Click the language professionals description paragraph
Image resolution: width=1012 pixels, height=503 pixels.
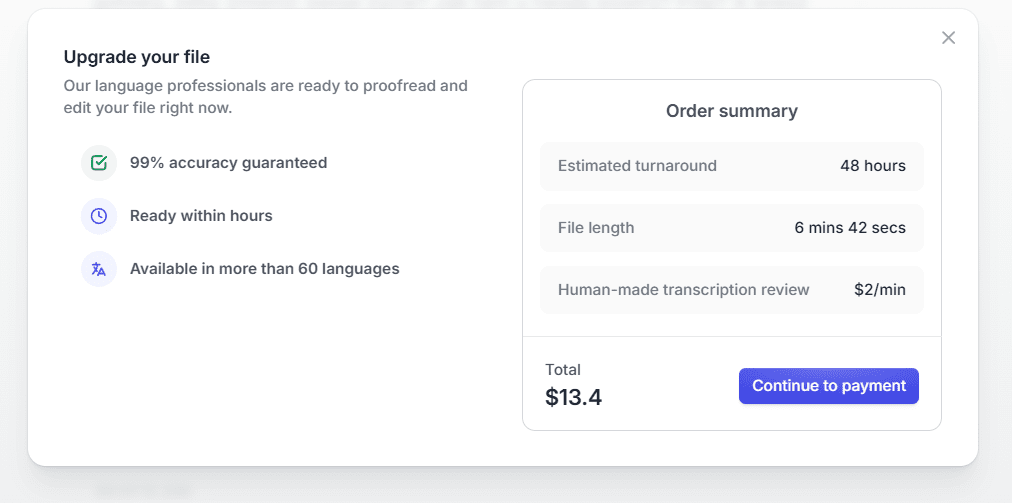[265, 96]
